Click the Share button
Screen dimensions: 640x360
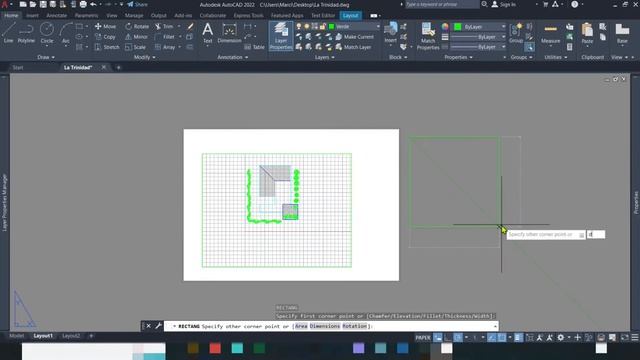coord(137,4)
